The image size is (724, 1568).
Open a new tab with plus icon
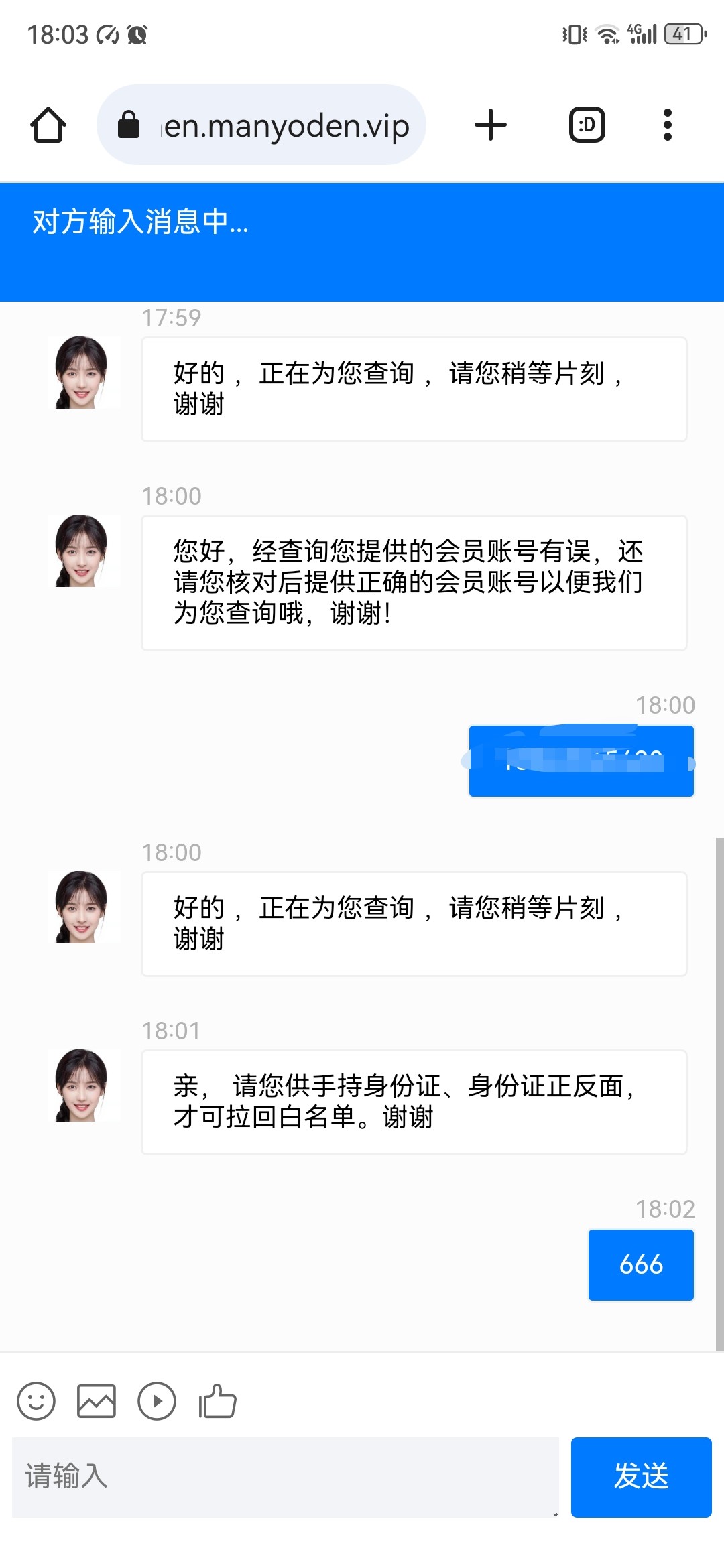pyautogui.click(x=491, y=125)
